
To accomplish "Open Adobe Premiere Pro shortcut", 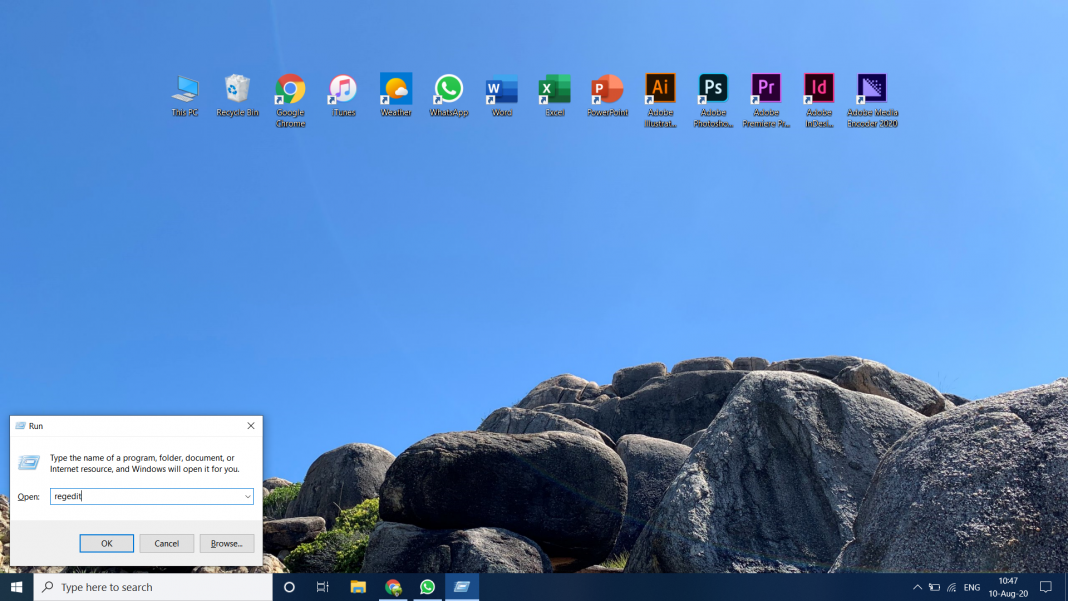I will [x=766, y=88].
